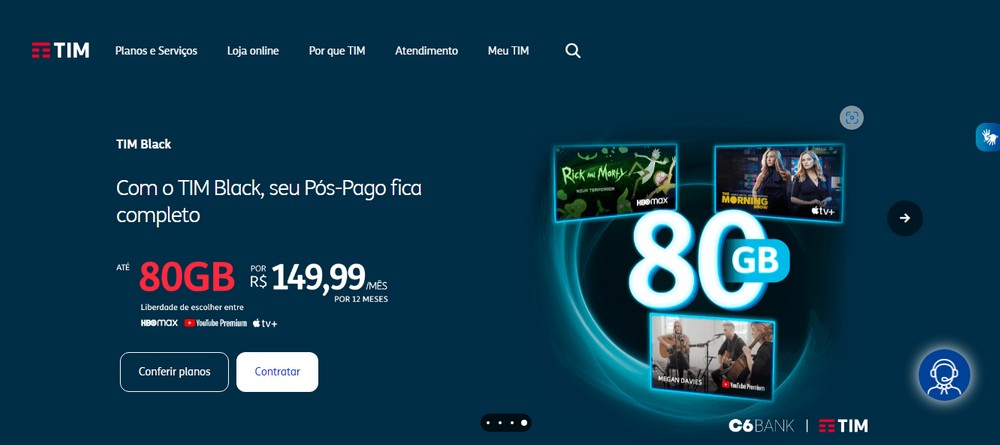Screen dimensions: 1000x445
Task: Expand the Por que TIM menu
Action: tap(337, 50)
